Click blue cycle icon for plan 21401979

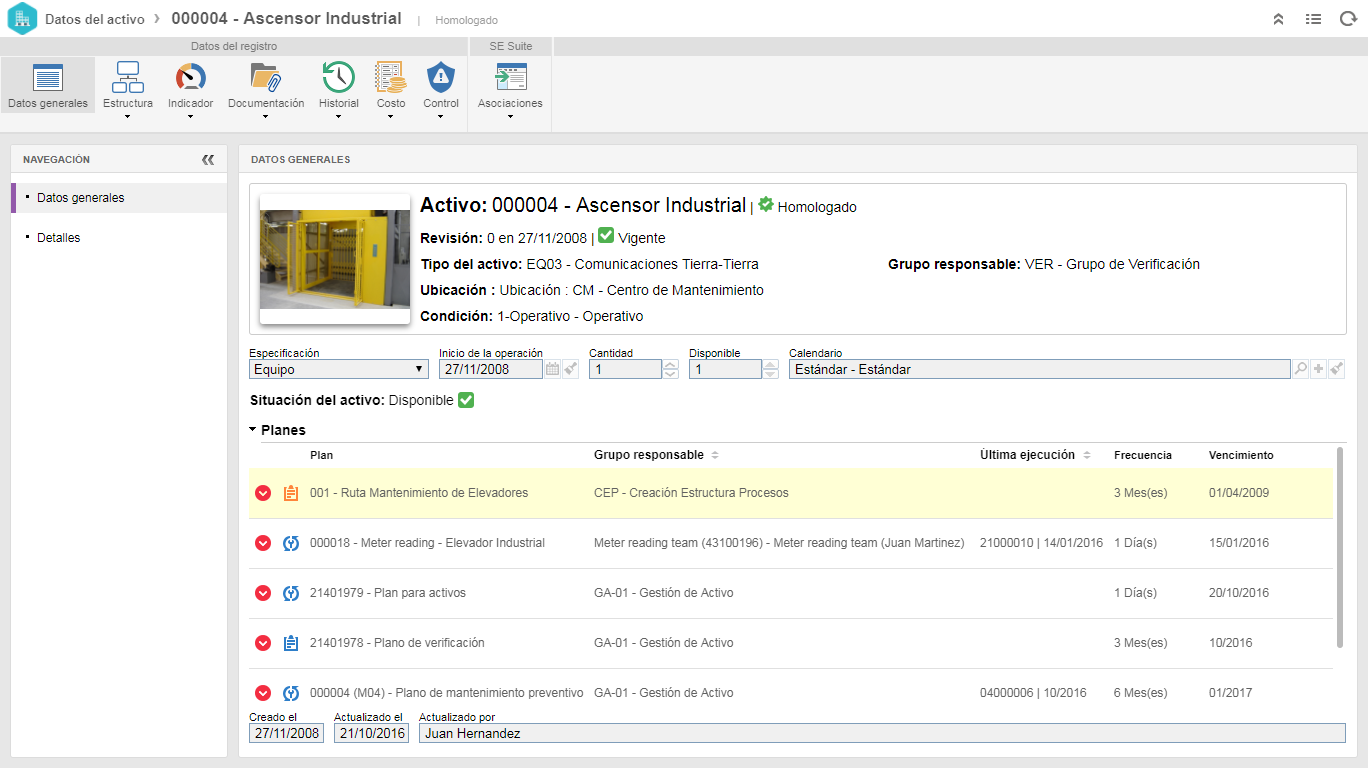point(291,593)
